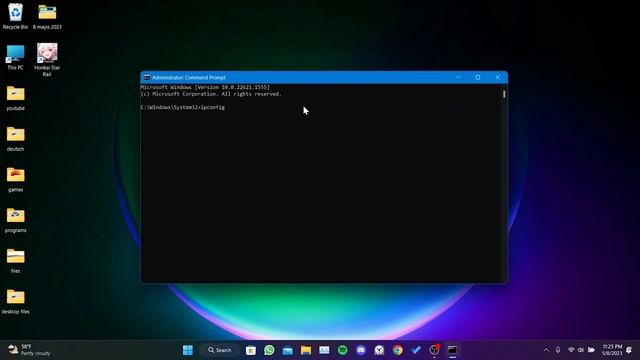Maximize the Command Prompt window

pyautogui.click(x=478, y=77)
